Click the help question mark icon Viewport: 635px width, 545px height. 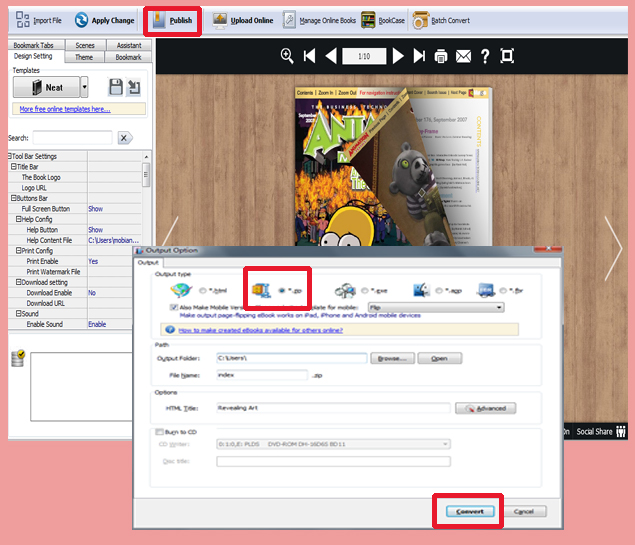click(x=485, y=56)
